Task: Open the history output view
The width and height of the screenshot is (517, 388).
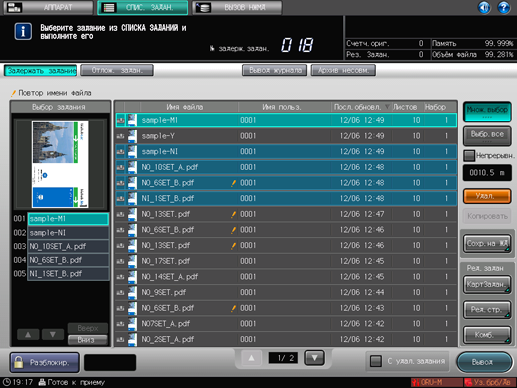Action: 275,70
